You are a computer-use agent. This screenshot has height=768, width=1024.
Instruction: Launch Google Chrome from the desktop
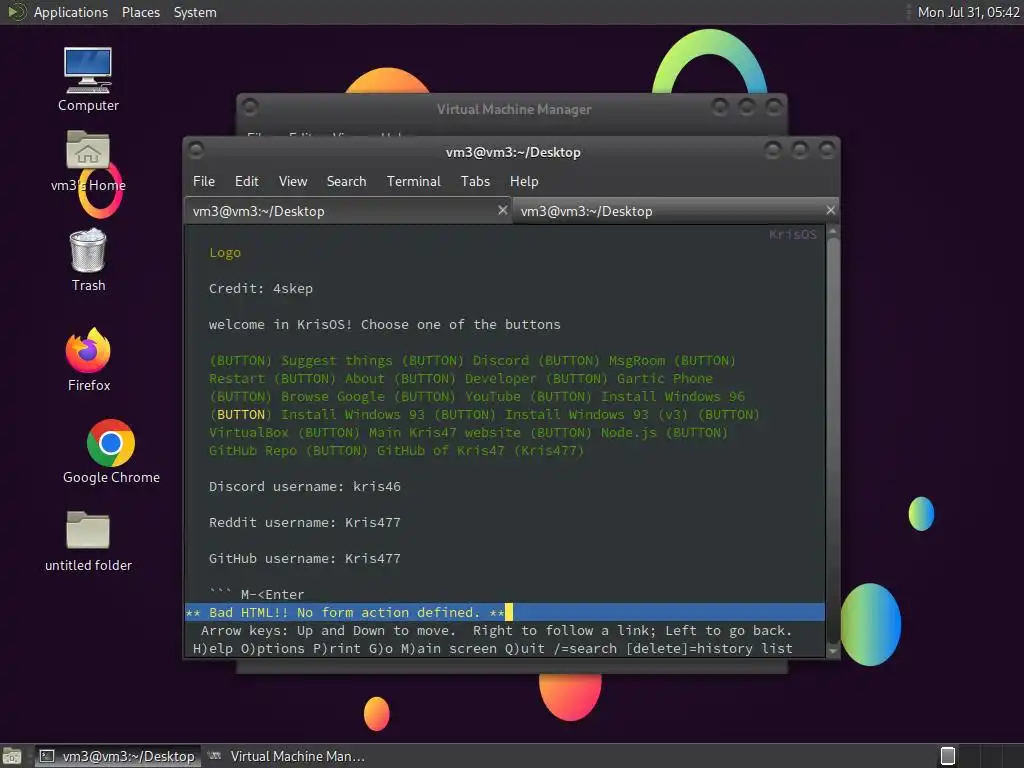[x=111, y=452]
